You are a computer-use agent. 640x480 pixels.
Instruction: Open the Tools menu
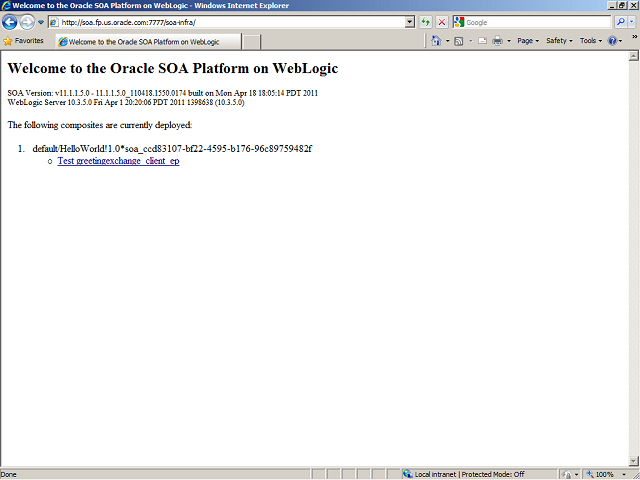pos(591,41)
